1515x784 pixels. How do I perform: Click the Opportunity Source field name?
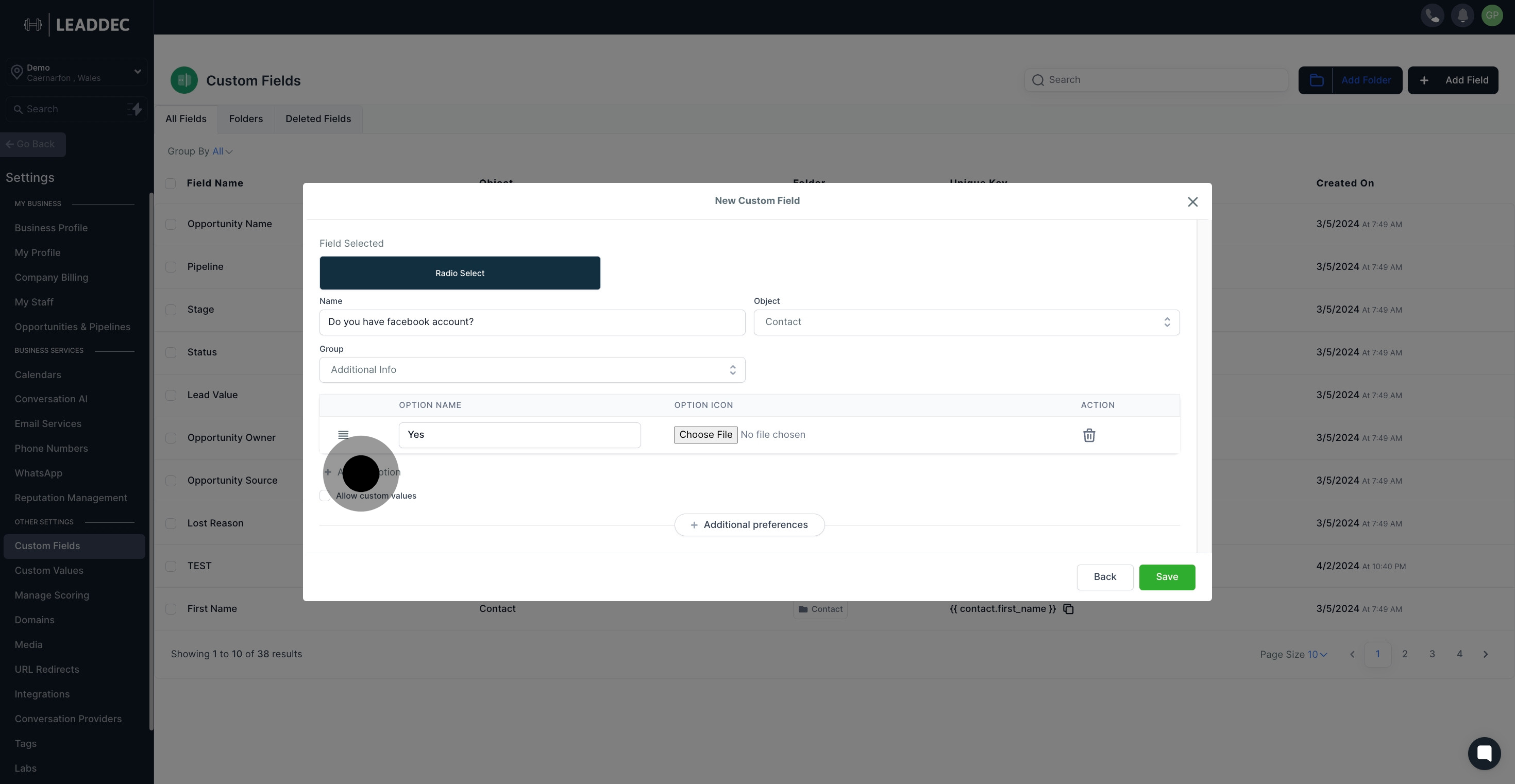[x=232, y=481]
